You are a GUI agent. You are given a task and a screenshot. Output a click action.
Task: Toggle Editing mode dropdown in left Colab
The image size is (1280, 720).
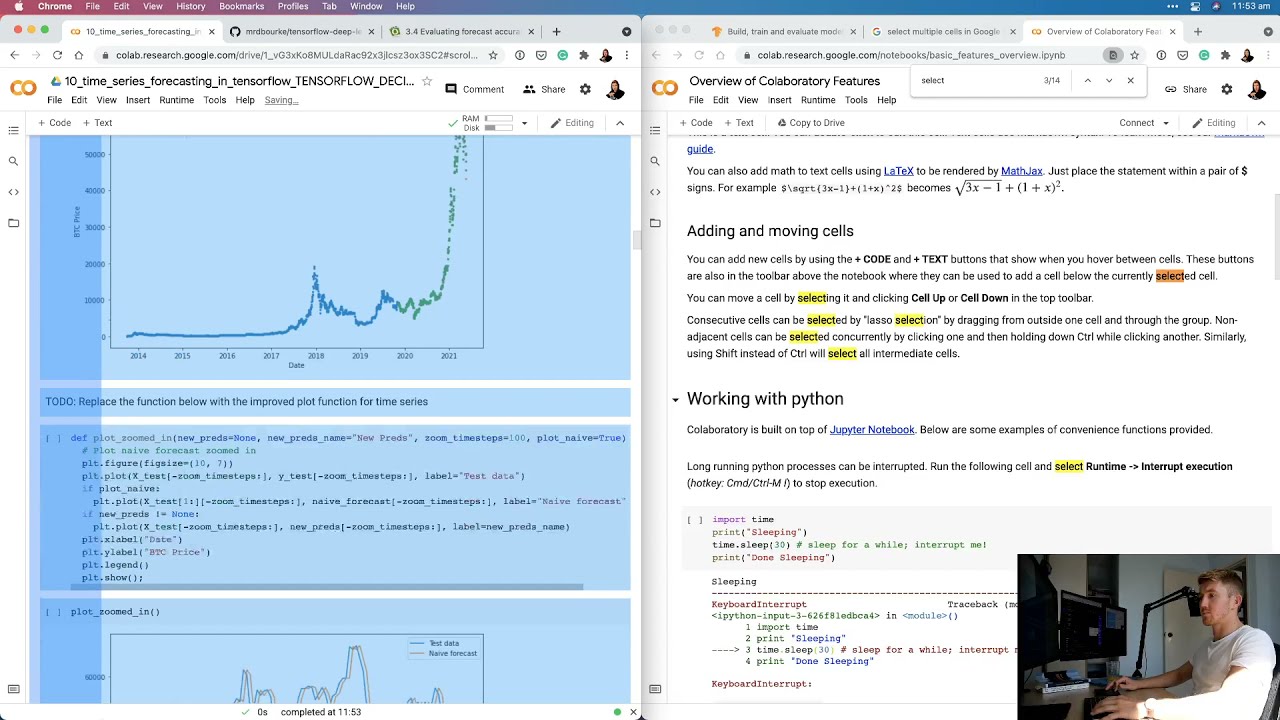click(x=572, y=123)
